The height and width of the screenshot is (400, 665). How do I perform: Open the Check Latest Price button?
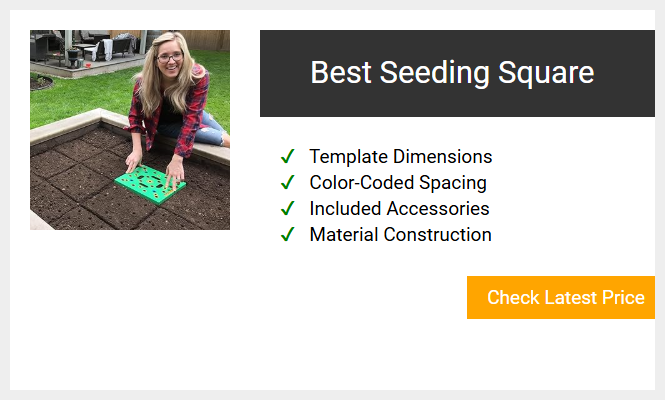coord(561,297)
